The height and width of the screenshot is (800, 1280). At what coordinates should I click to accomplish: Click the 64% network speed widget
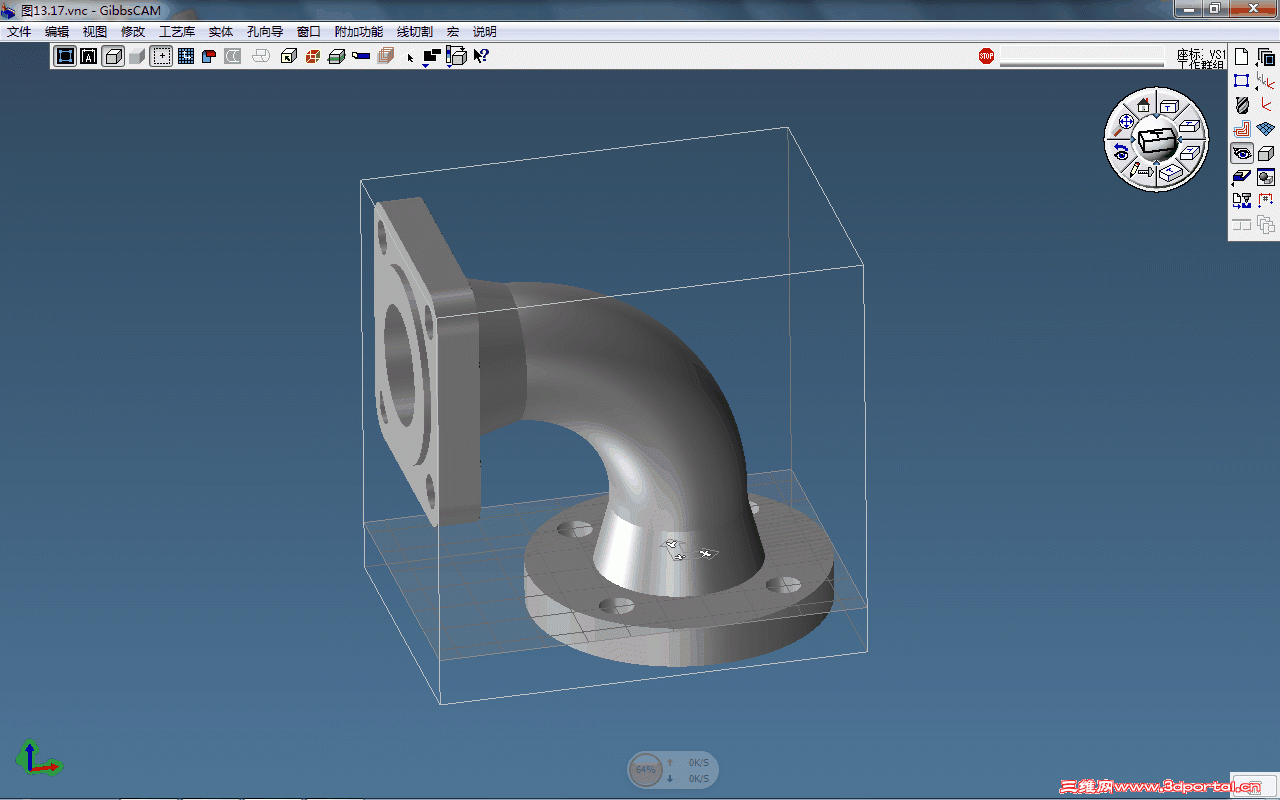[x=673, y=770]
